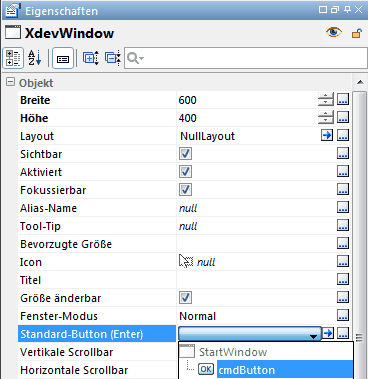Increase the Breite value with stepper
Viewport: 368px width, 379px height.
[326, 96]
